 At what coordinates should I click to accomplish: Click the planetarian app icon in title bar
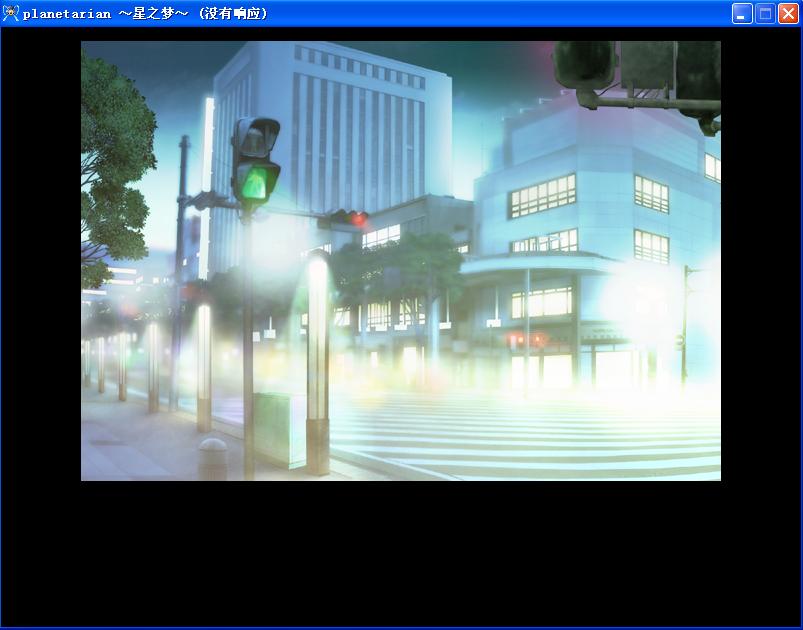pos(11,13)
